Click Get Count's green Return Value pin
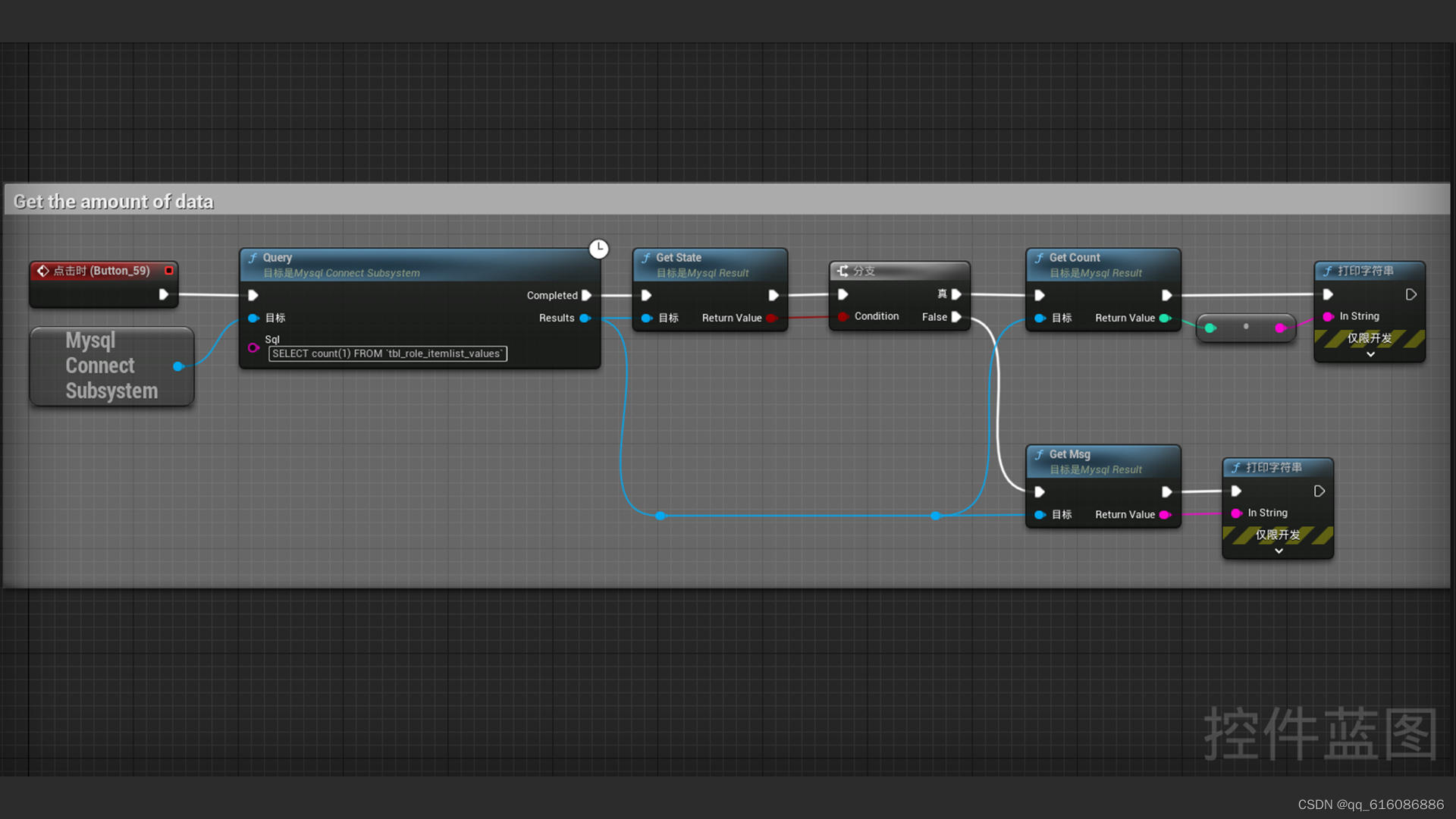 (1165, 318)
